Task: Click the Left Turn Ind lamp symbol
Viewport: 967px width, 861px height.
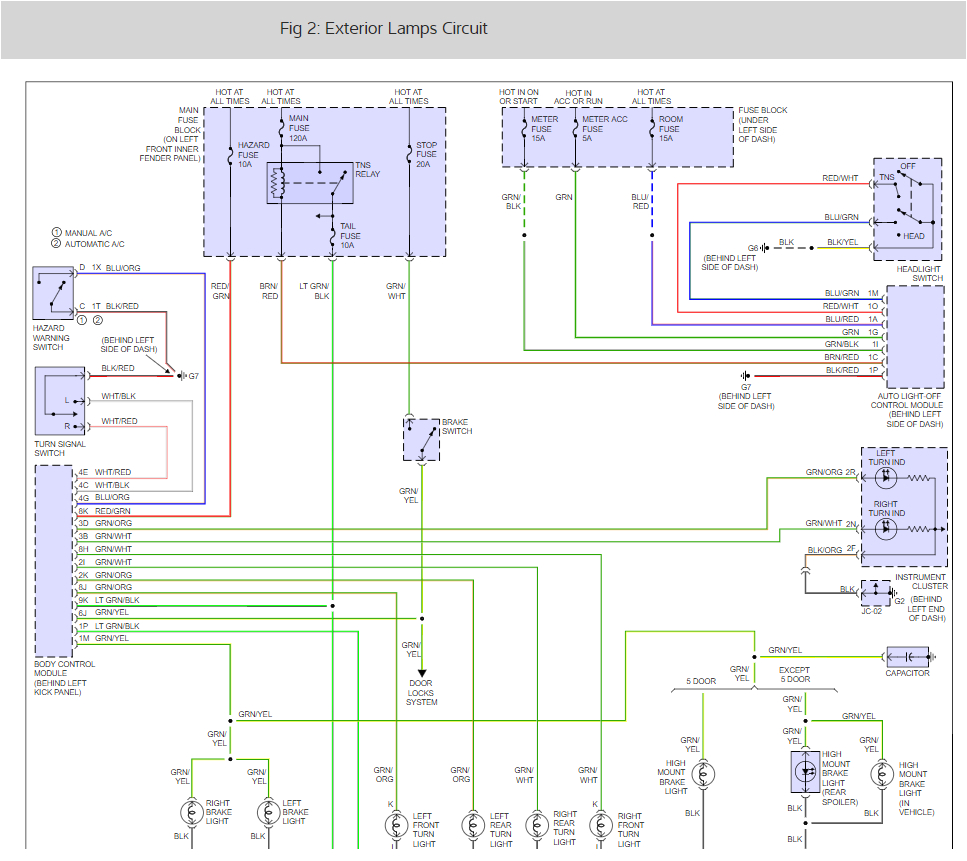Action: tap(884, 477)
